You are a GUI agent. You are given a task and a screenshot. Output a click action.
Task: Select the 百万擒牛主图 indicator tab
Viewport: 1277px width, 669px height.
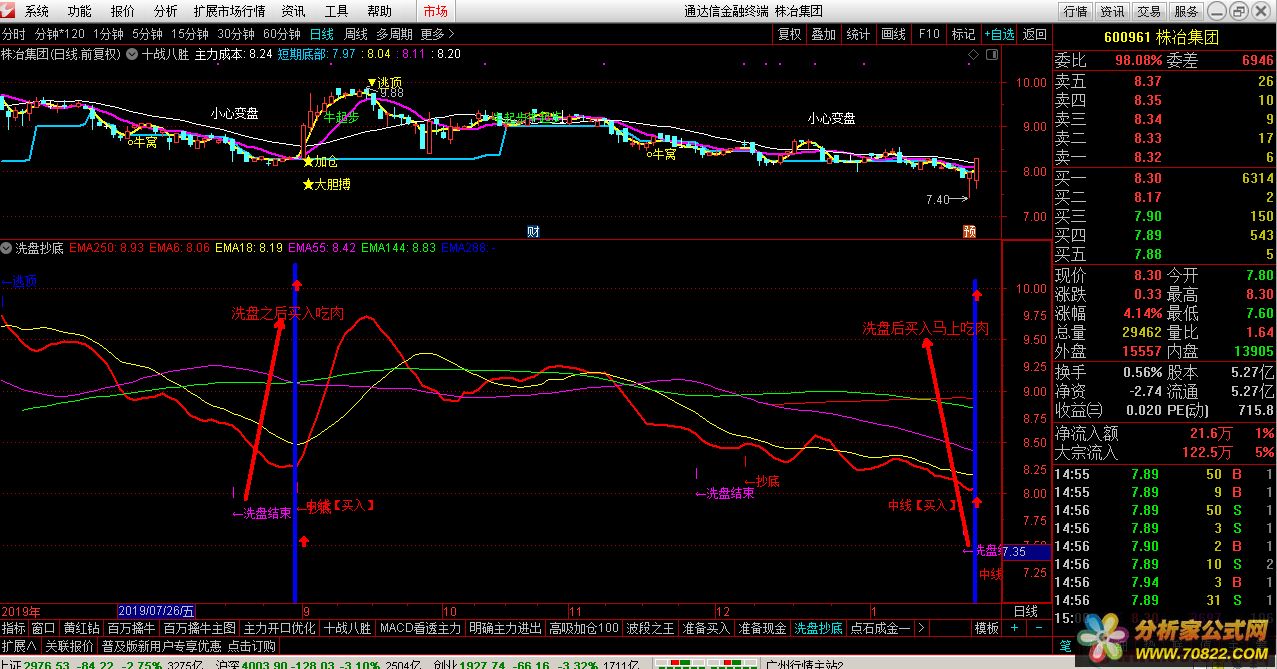(200, 628)
